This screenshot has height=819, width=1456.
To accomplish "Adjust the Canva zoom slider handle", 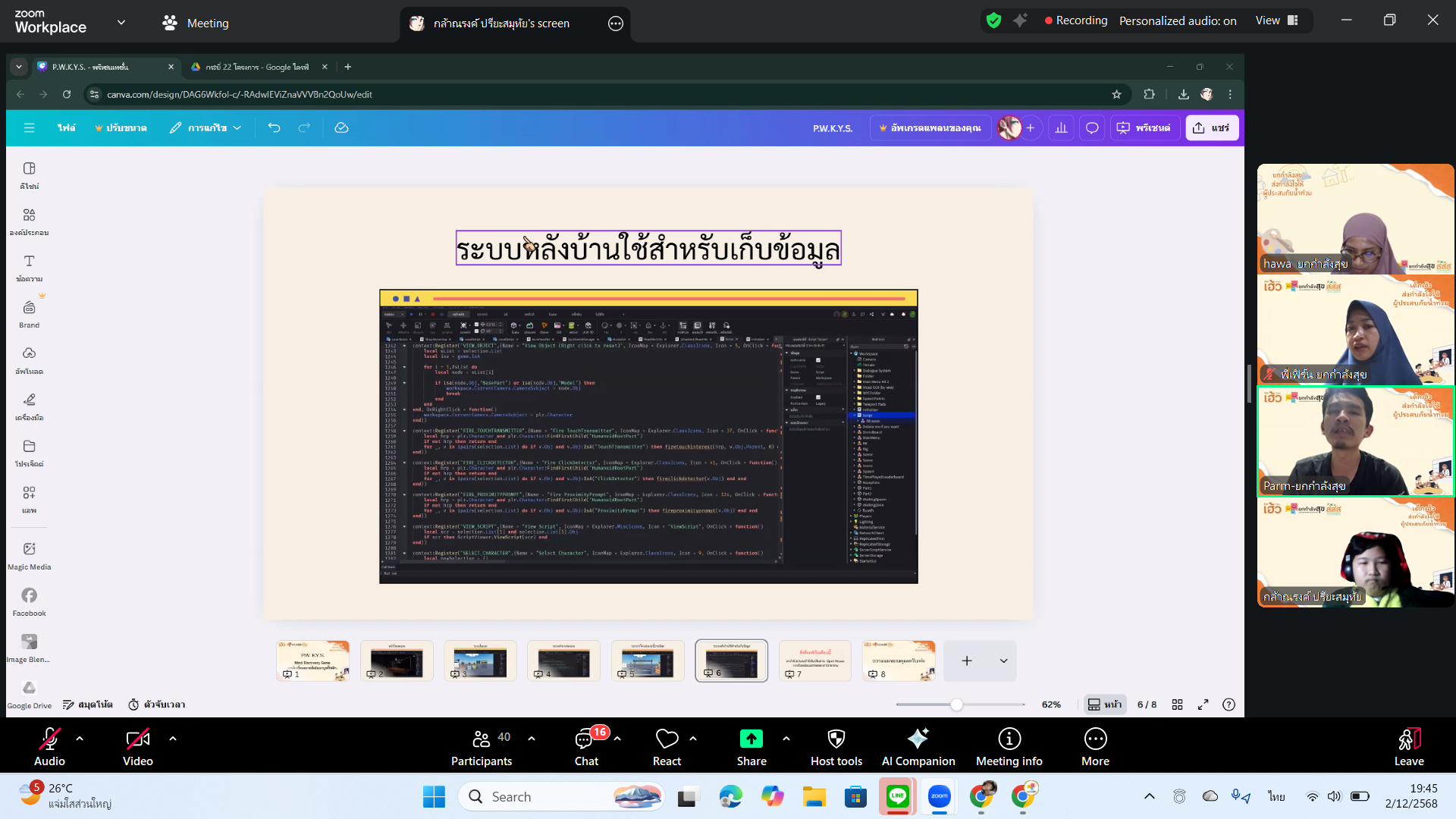I will click(x=956, y=704).
